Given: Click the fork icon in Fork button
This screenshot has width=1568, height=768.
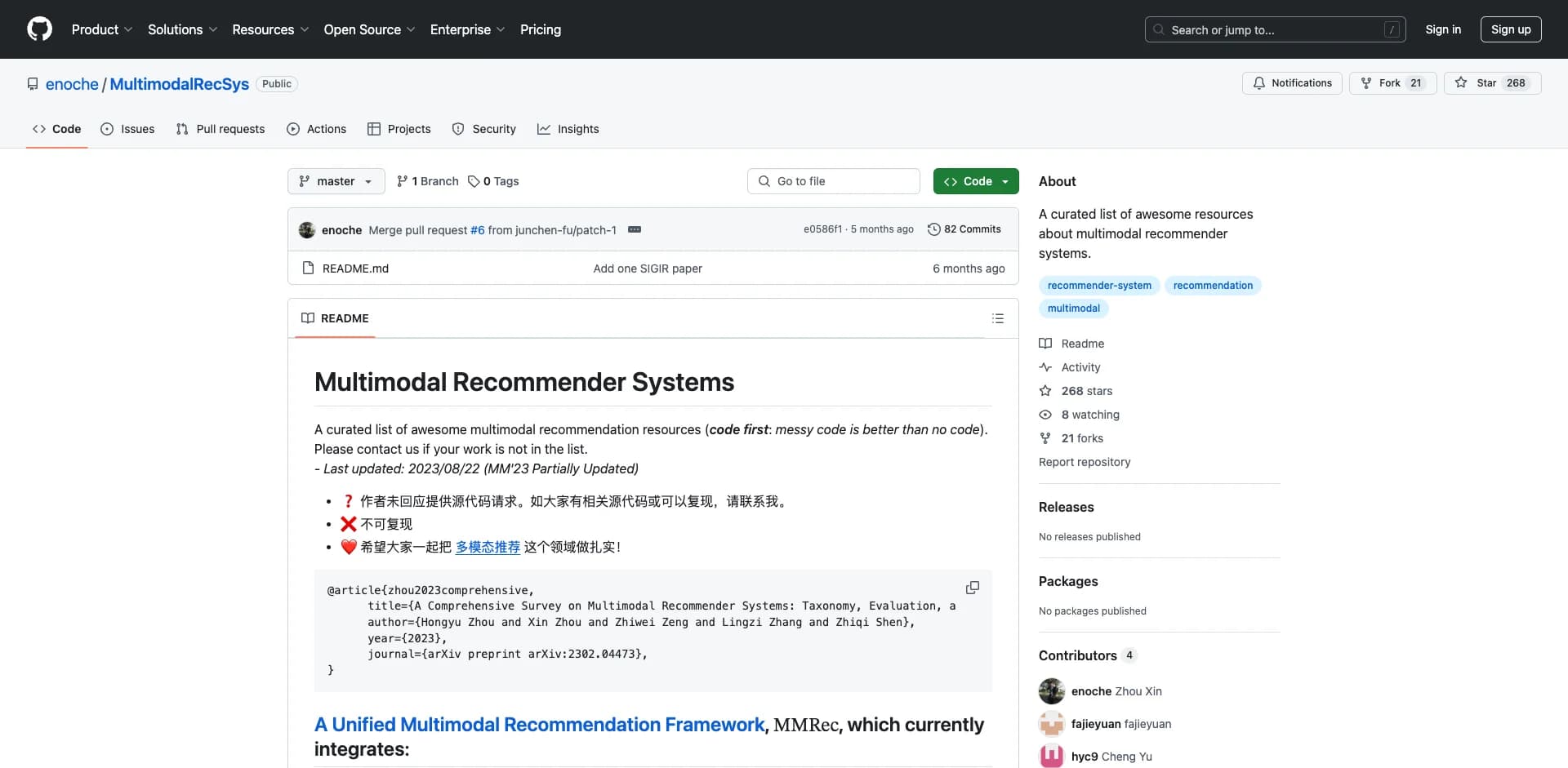Looking at the screenshot, I should (x=1366, y=83).
